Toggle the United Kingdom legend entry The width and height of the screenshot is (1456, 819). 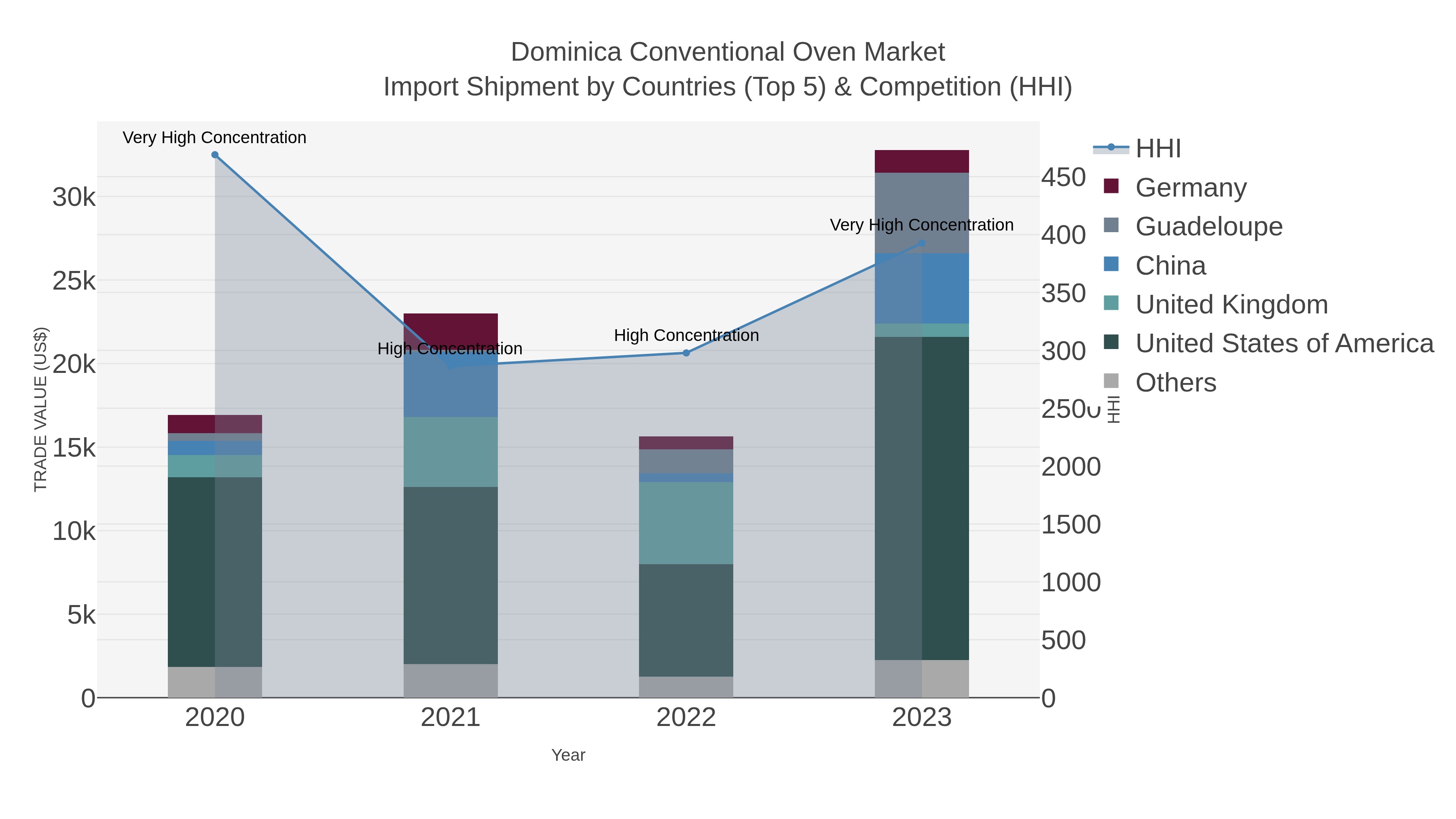pyautogui.click(x=1216, y=304)
